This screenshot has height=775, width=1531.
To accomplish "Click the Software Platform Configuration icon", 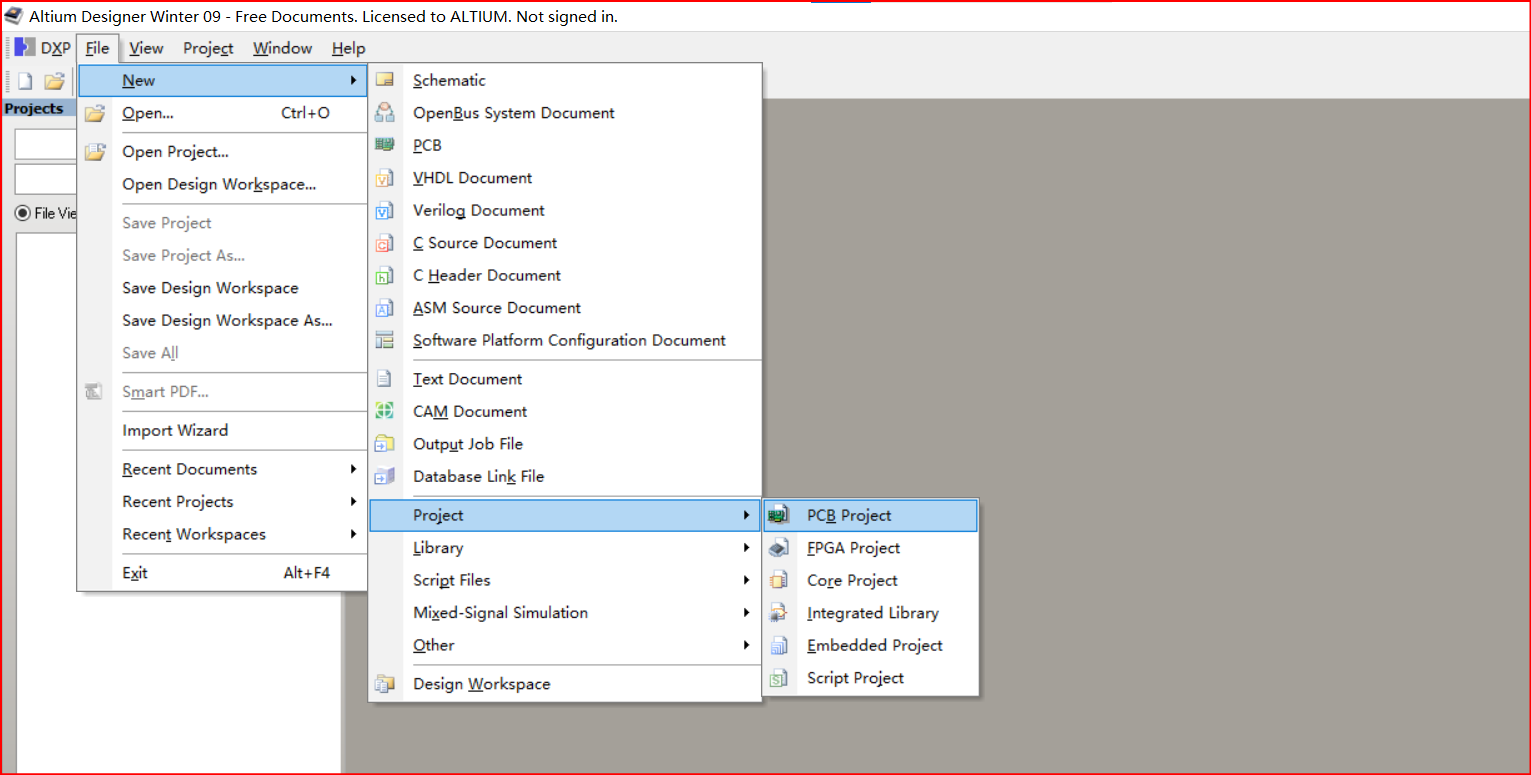I will [x=385, y=340].
